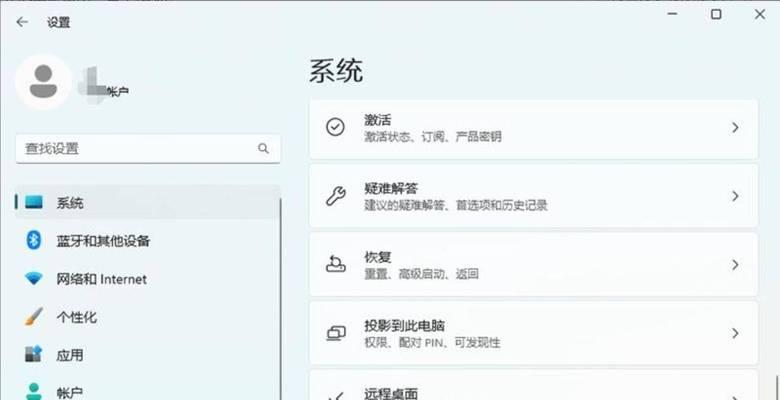
Task: Minimize the 设置 window
Action: pos(673,14)
